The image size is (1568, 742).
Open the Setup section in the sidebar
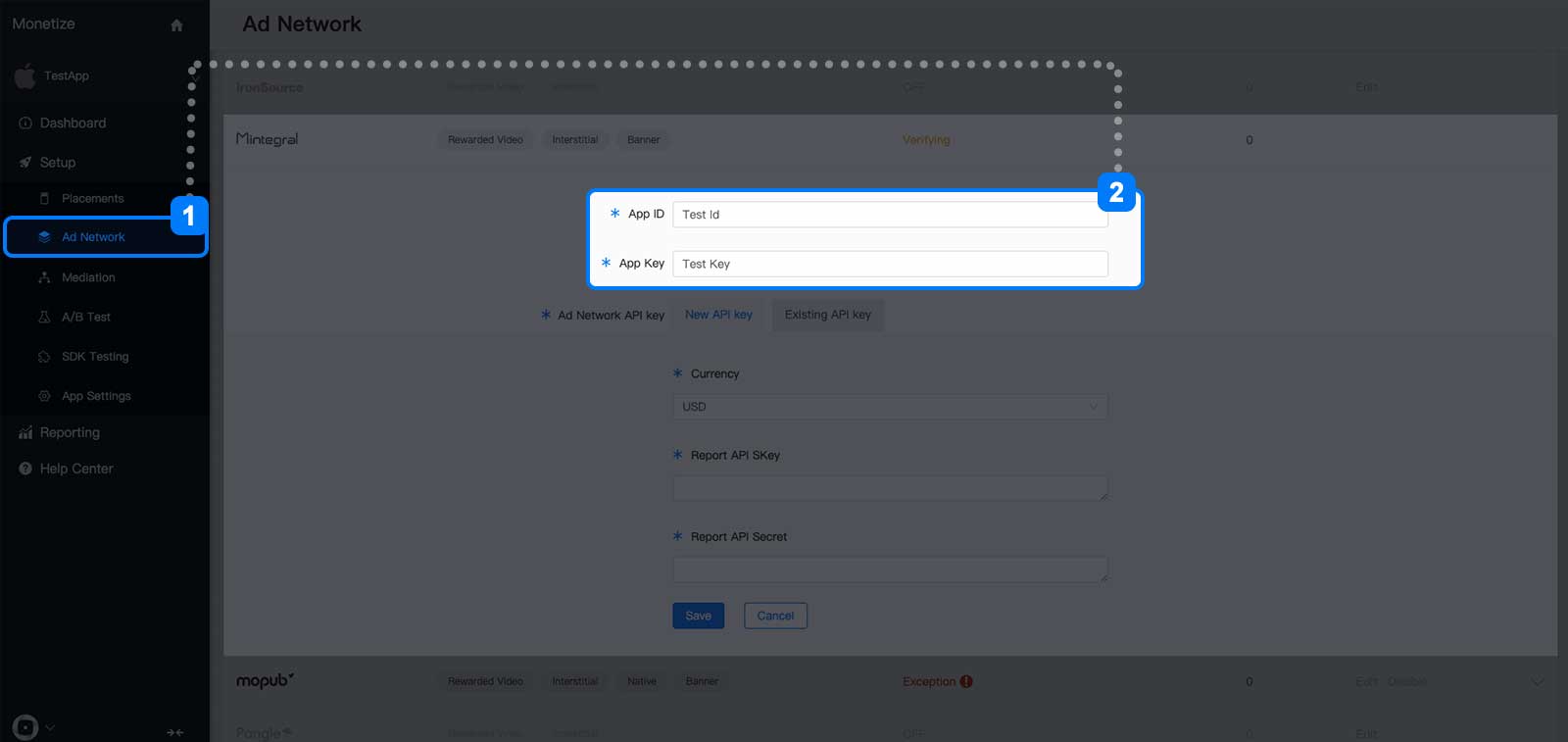pyautogui.click(x=58, y=163)
